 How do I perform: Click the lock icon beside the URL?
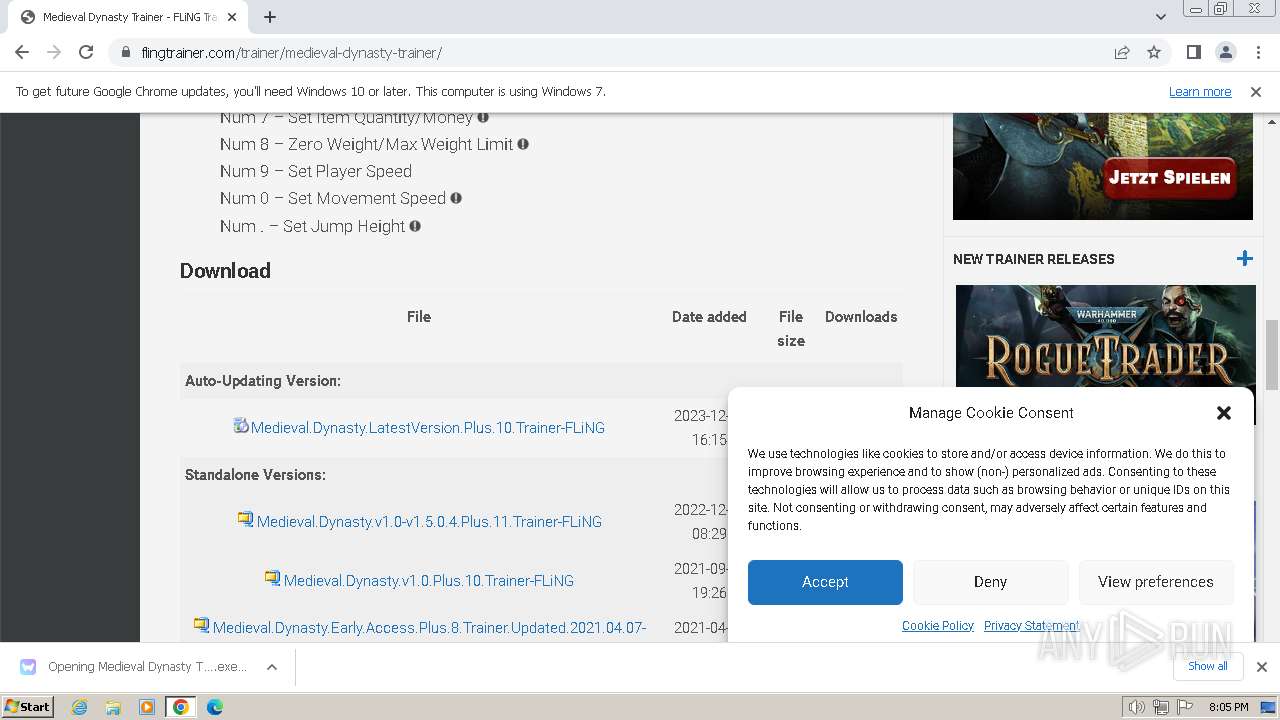(x=125, y=52)
